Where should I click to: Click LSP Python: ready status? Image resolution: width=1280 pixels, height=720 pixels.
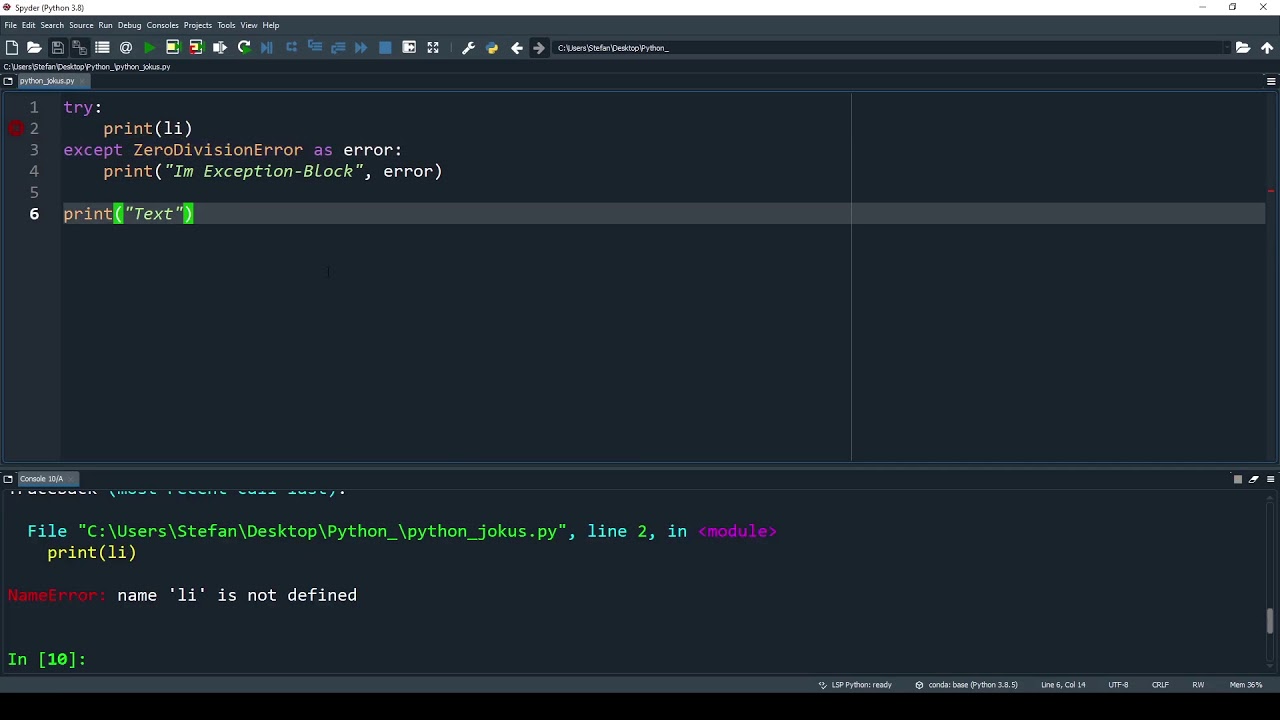(x=856, y=685)
